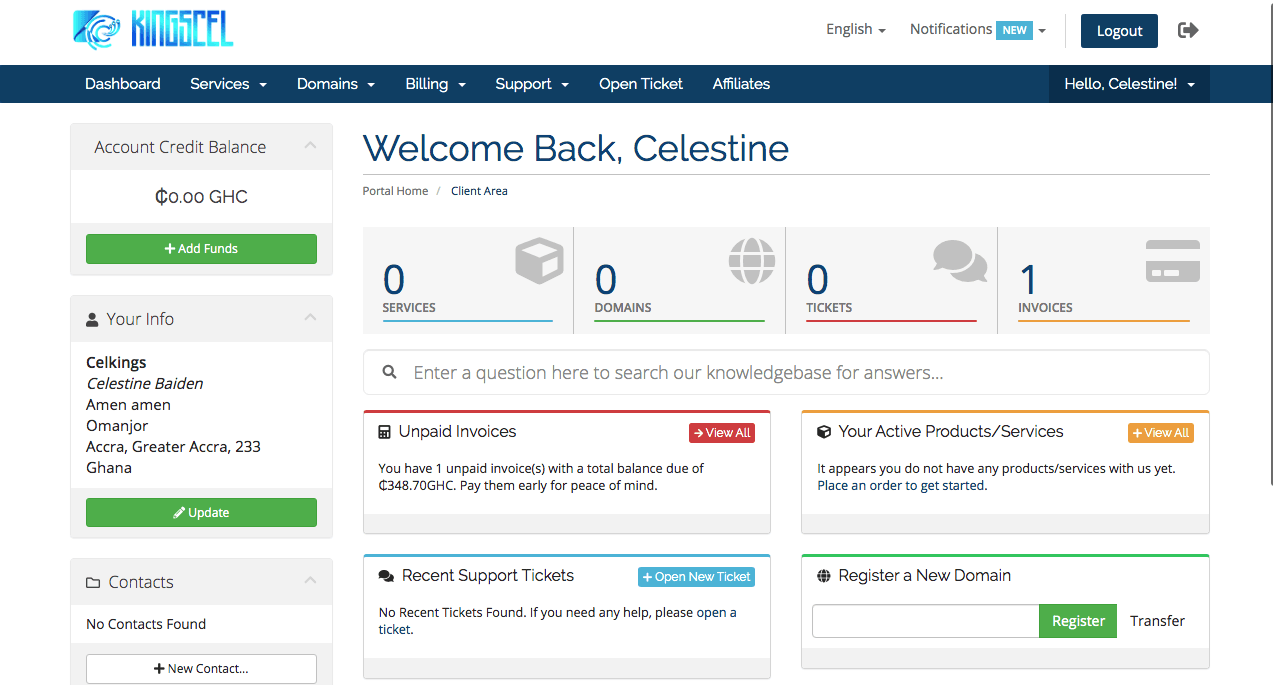Image resolution: width=1273 pixels, height=685 pixels.
Task: Collapse the Contacts panel
Action: [310, 581]
